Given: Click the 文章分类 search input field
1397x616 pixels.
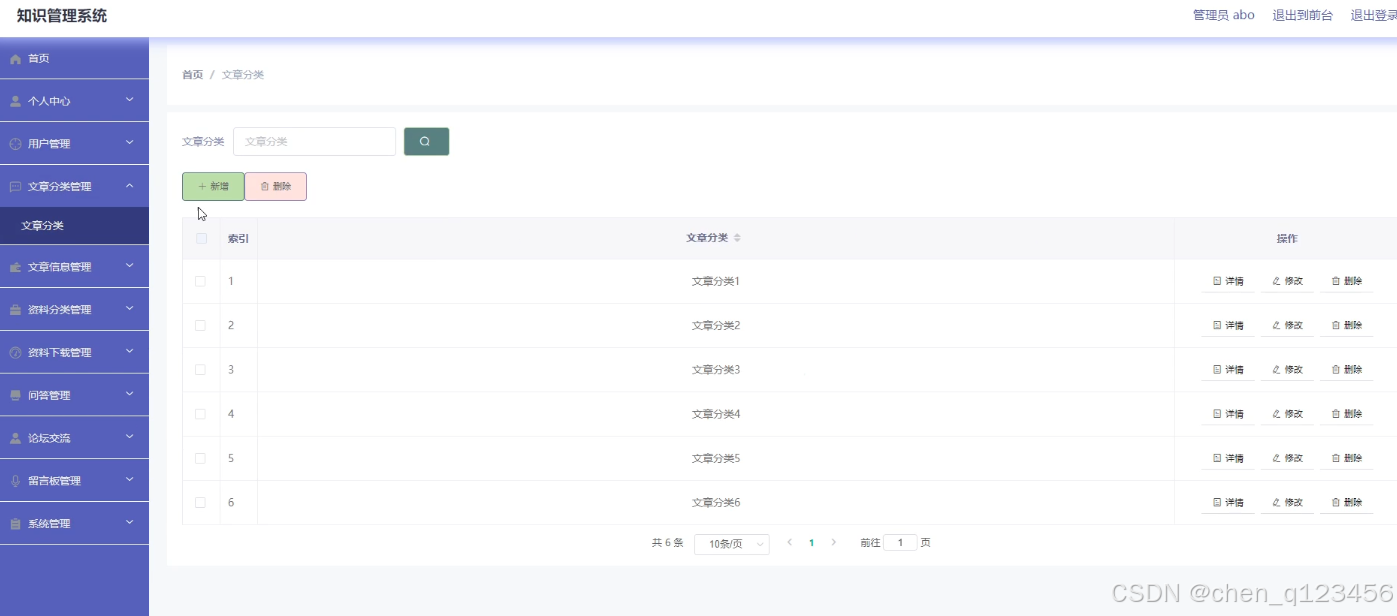Looking at the screenshot, I should coord(314,141).
